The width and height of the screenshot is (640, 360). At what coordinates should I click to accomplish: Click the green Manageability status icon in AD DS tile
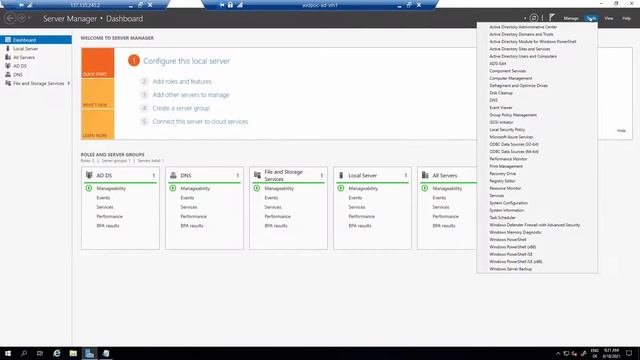[x=89, y=188]
